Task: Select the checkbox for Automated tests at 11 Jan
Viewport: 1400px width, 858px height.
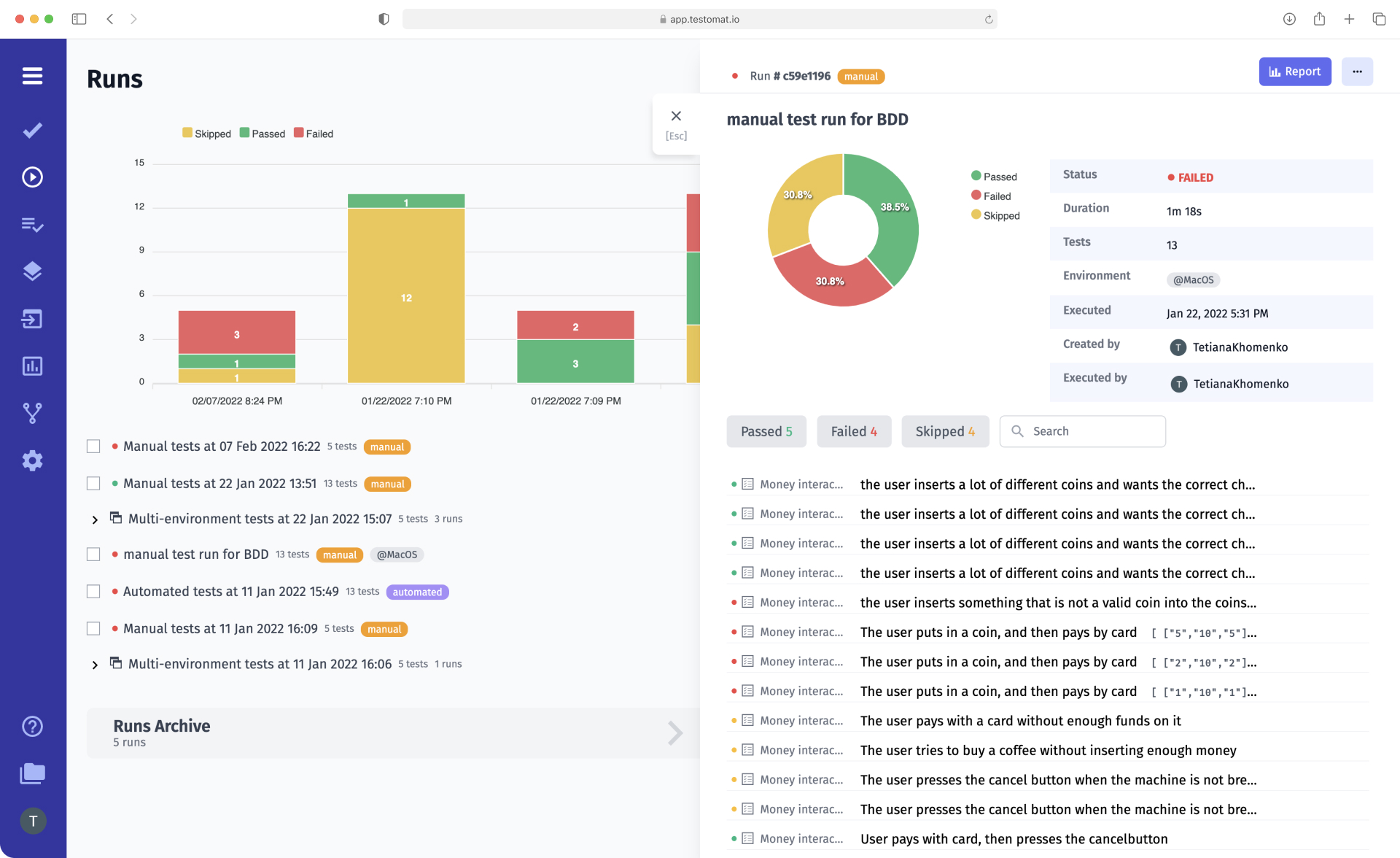Action: click(x=93, y=592)
